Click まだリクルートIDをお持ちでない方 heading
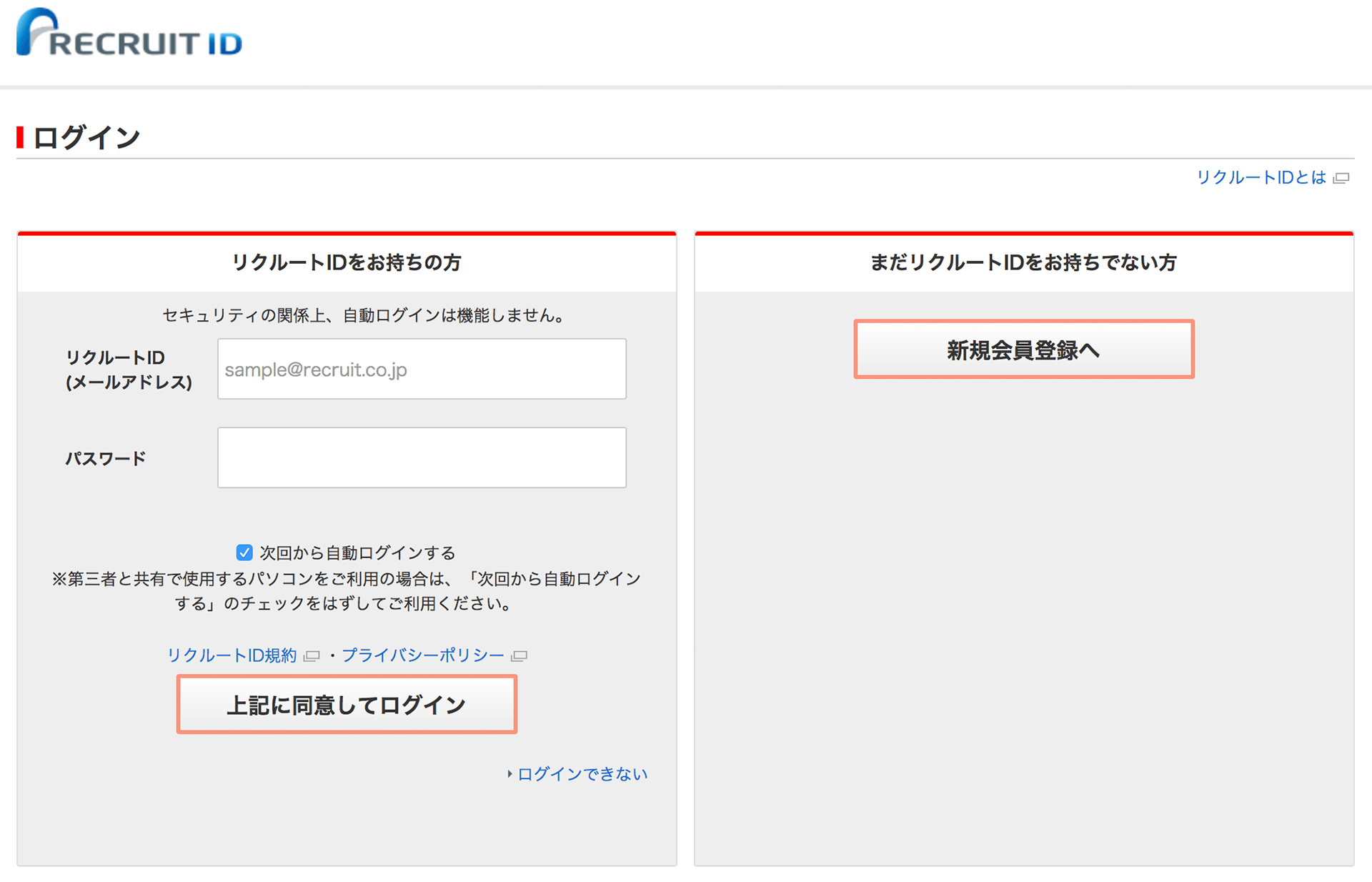This screenshot has height=882, width=1372. pyautogui.click(x=1023, y=262)
